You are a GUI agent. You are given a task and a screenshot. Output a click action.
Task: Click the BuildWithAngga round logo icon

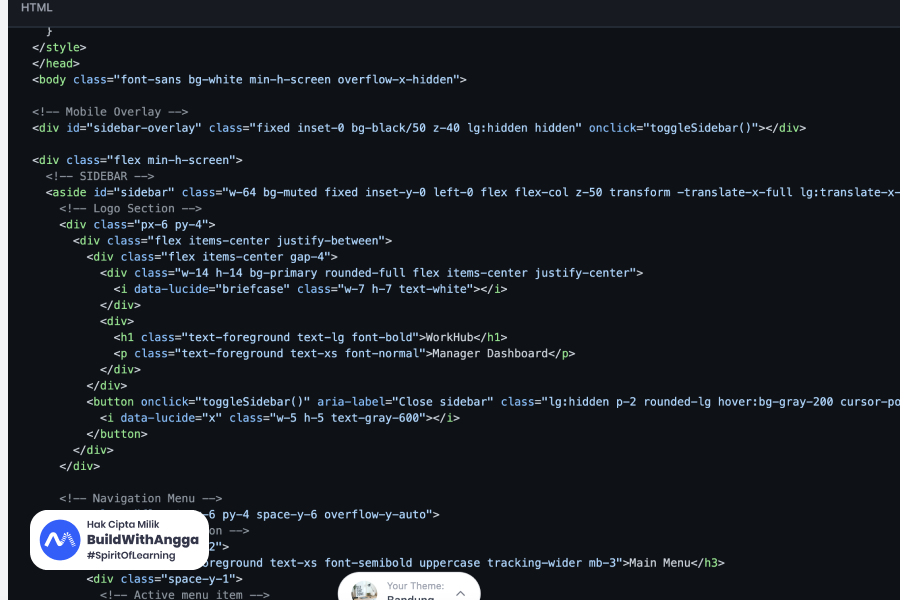pos(60,540)
